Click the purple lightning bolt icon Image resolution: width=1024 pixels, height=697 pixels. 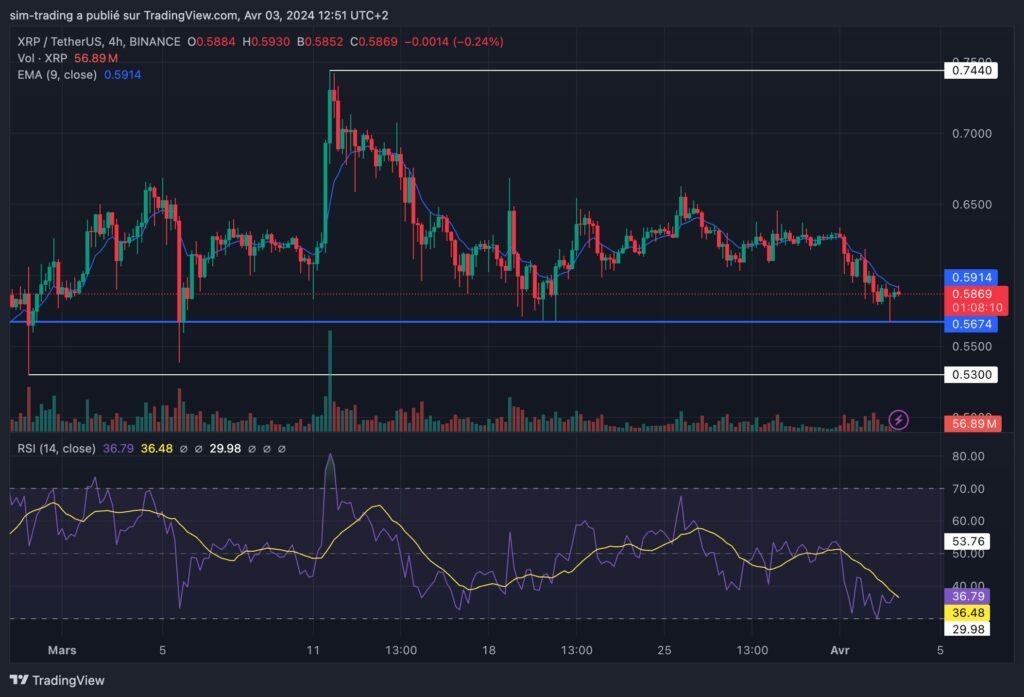899,419
